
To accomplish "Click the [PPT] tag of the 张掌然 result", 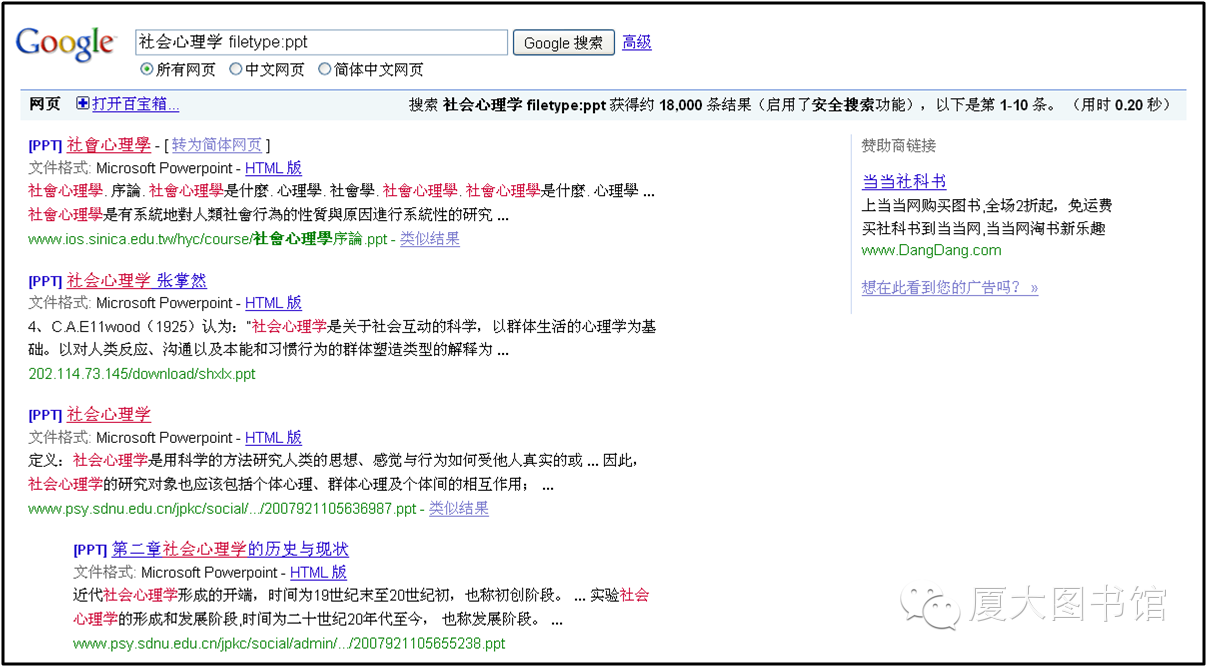I will pyautogui.click(x=46, y=282).
